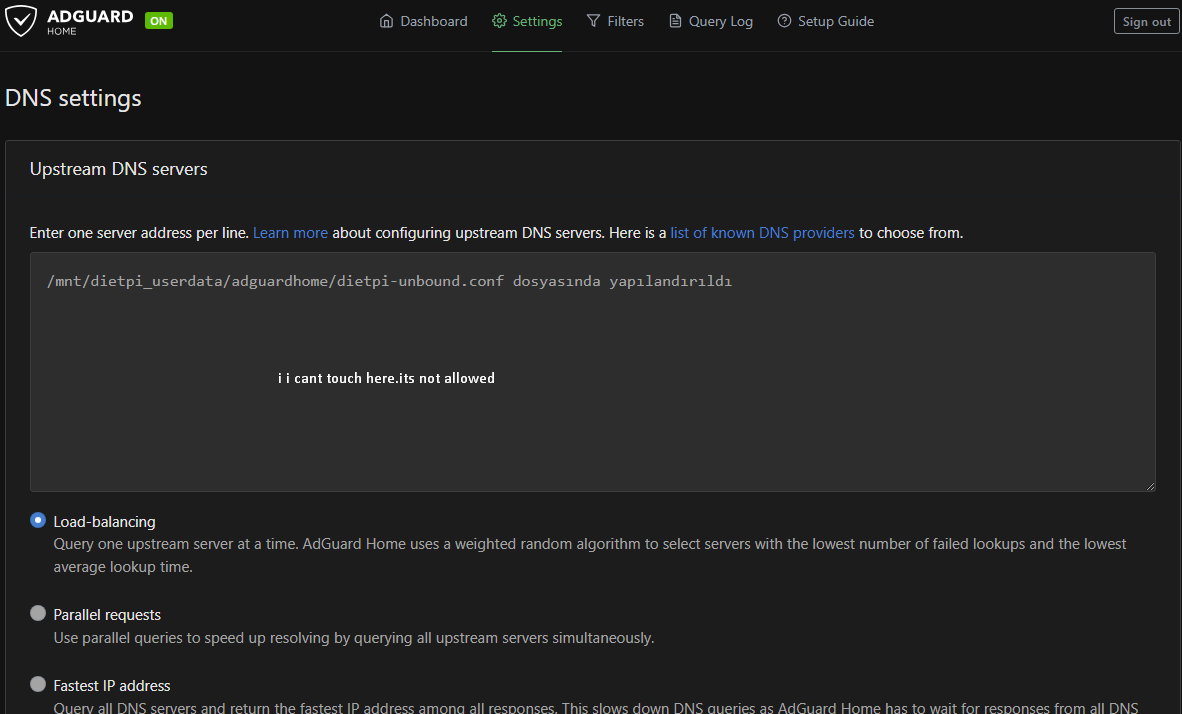Click the dietpi-unbound.conf placeholder text
The image size is (1182, 714).
tap(389, 281)
